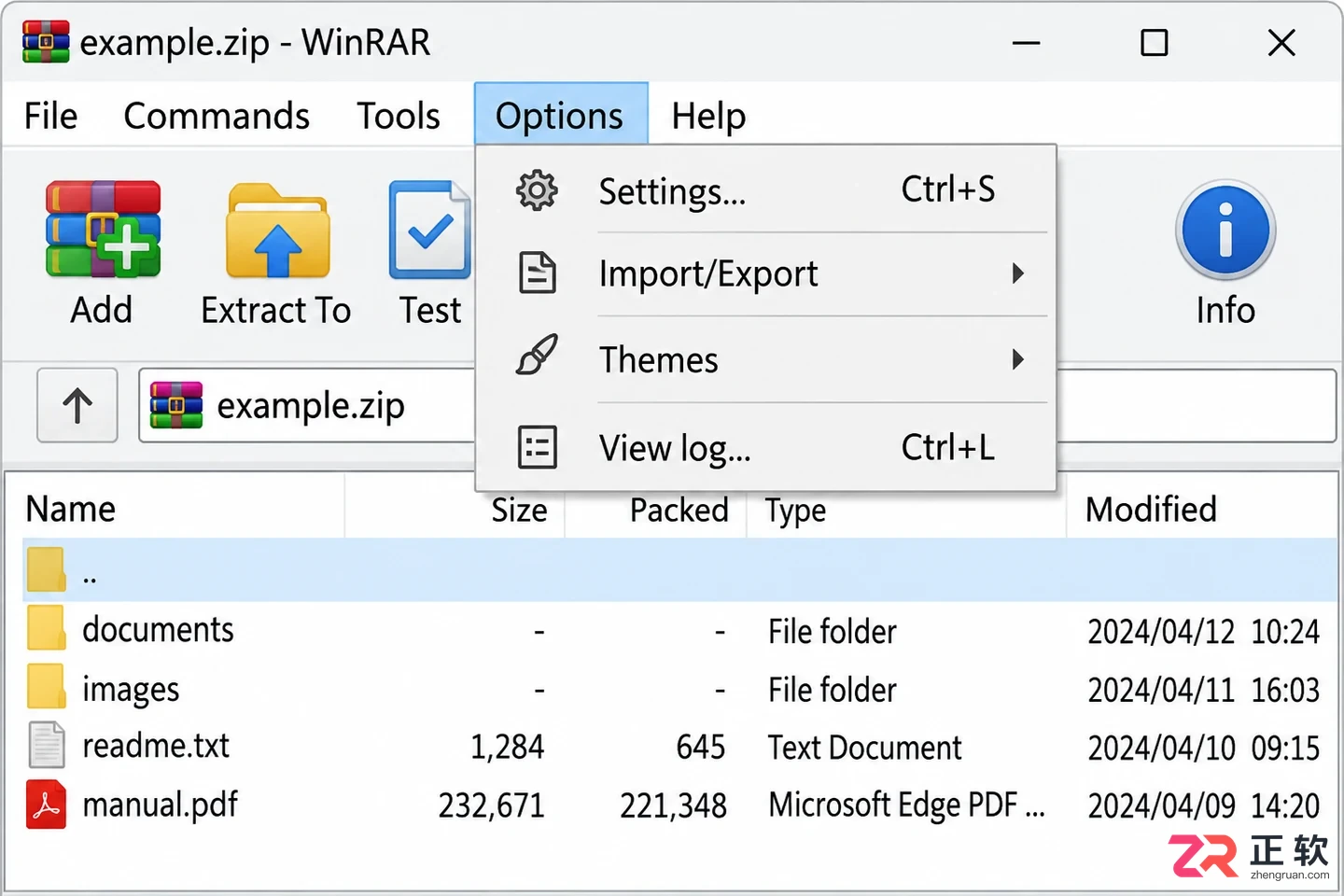Click the '232,671' size value

[x=491, y=805]
